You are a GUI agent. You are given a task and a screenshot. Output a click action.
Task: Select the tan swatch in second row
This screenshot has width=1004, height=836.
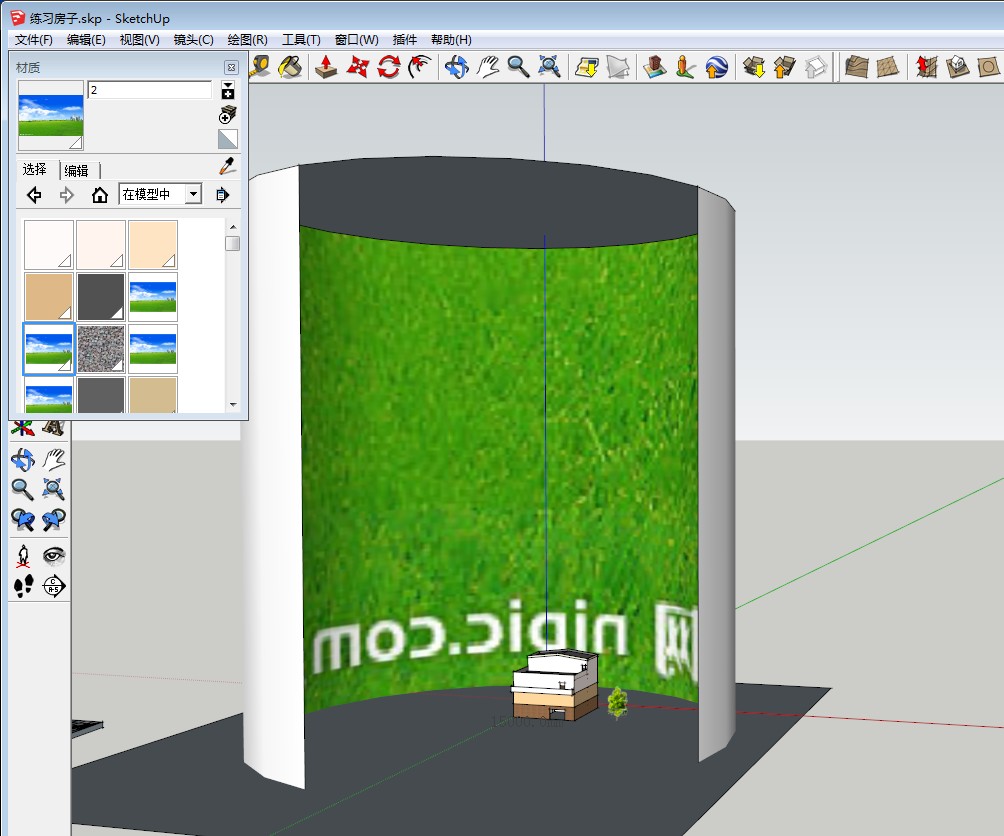coord(49,297)
